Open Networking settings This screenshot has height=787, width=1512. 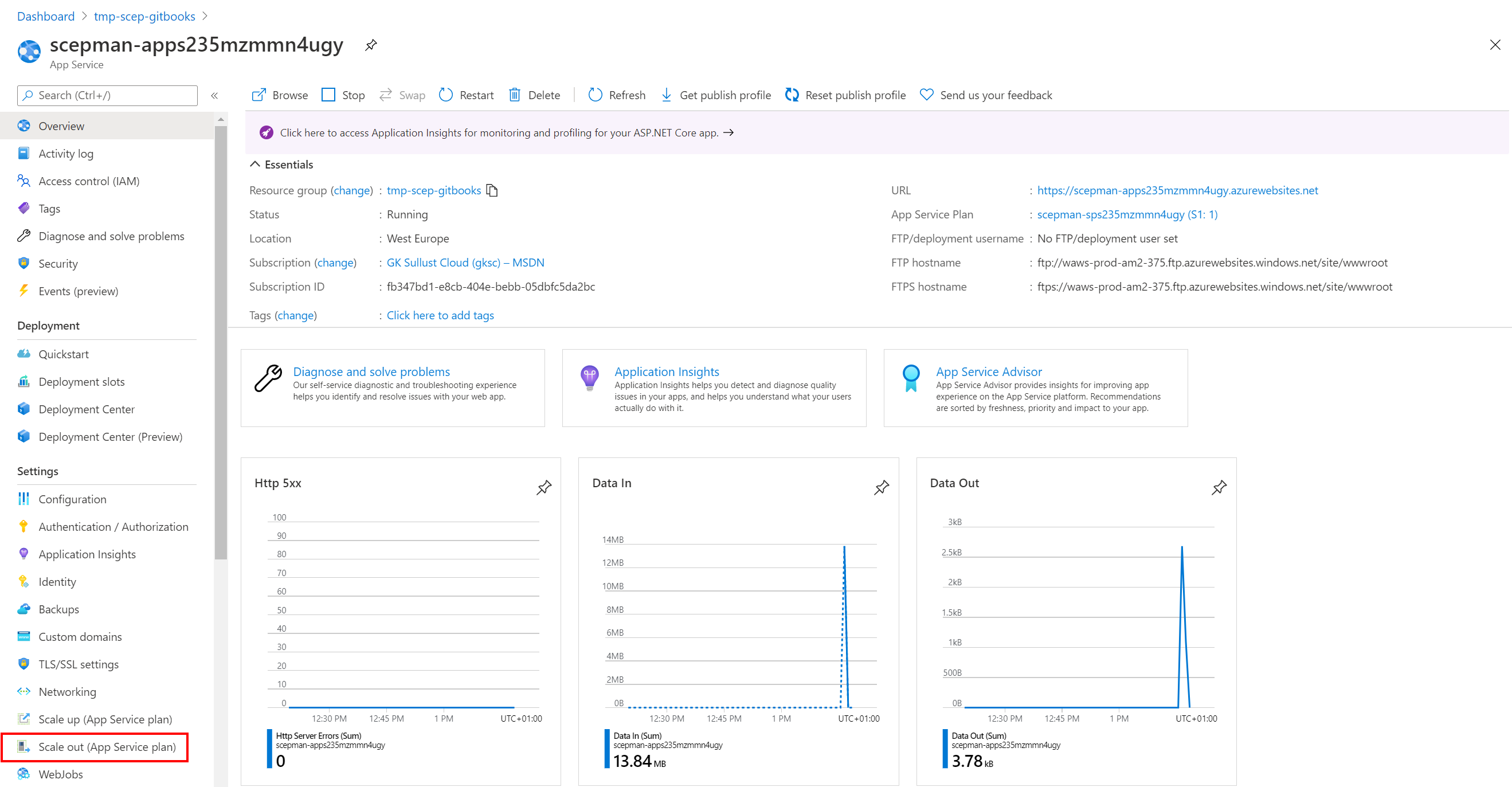107,692
